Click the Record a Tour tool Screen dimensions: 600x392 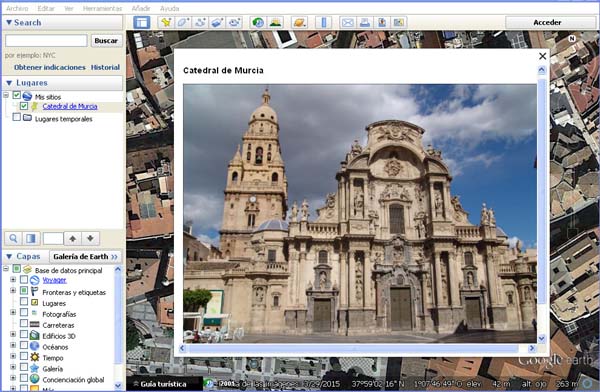click(234, 22)
